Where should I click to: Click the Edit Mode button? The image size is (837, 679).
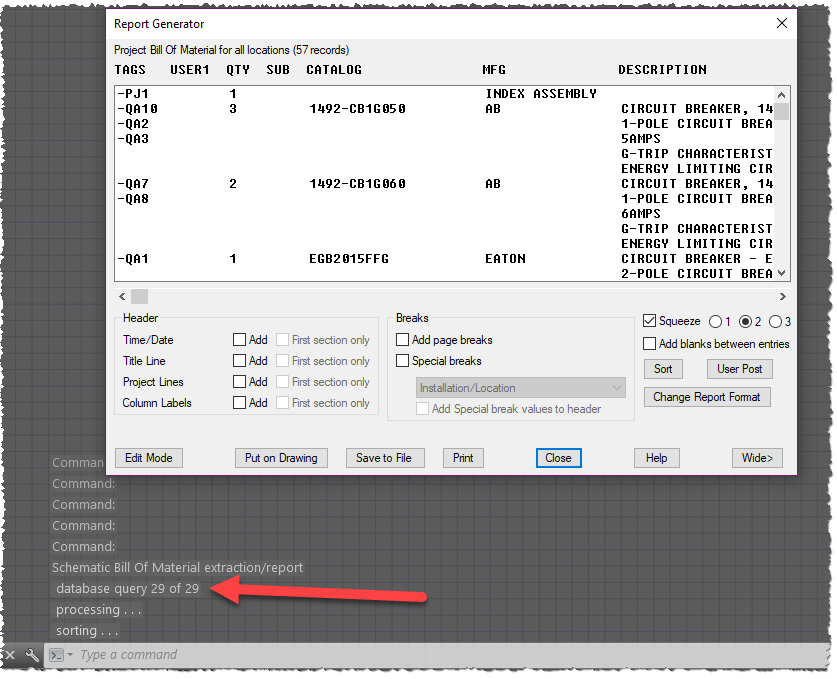(148, 458)
